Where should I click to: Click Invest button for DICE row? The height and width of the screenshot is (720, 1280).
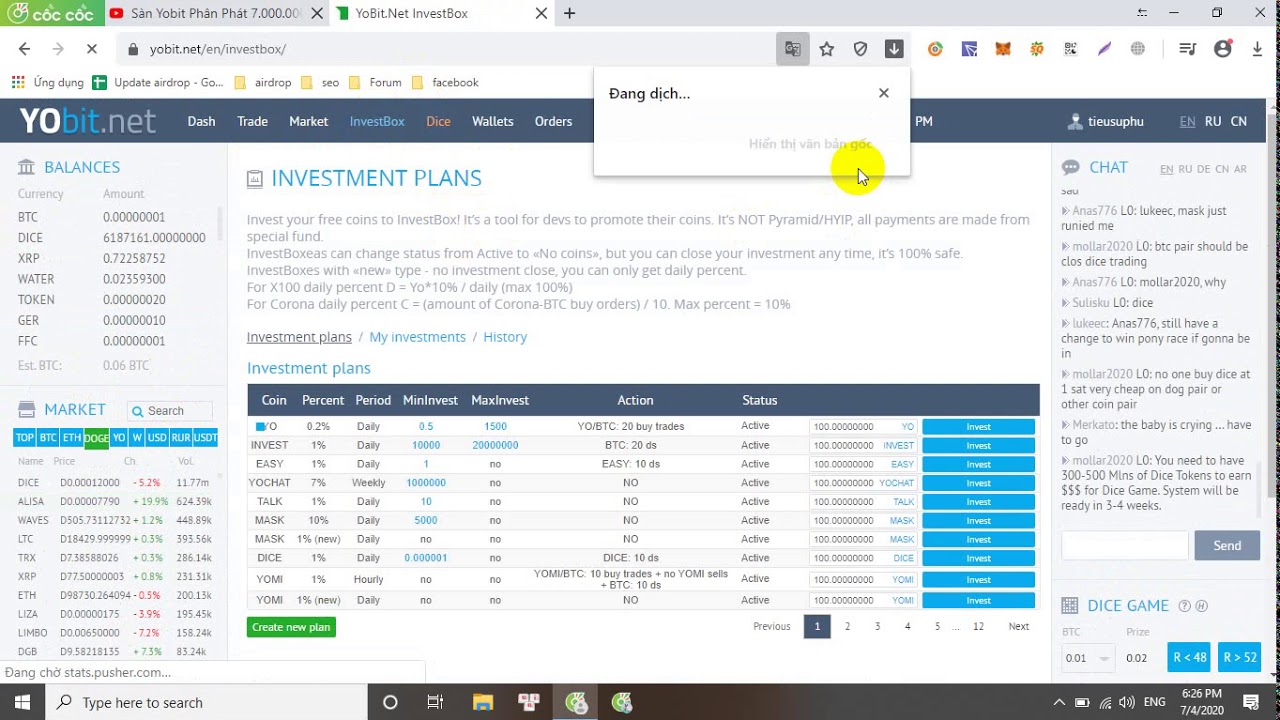tap(978, 558)
